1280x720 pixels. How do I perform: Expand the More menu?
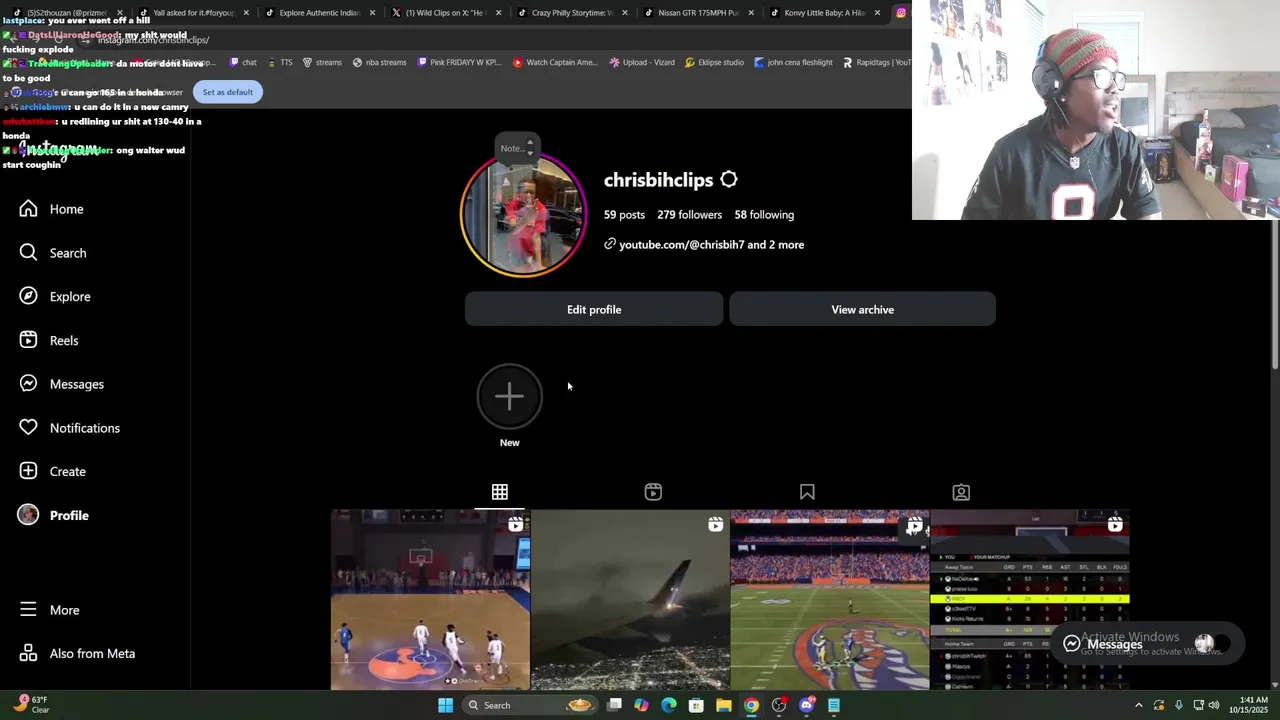[50, 610]
